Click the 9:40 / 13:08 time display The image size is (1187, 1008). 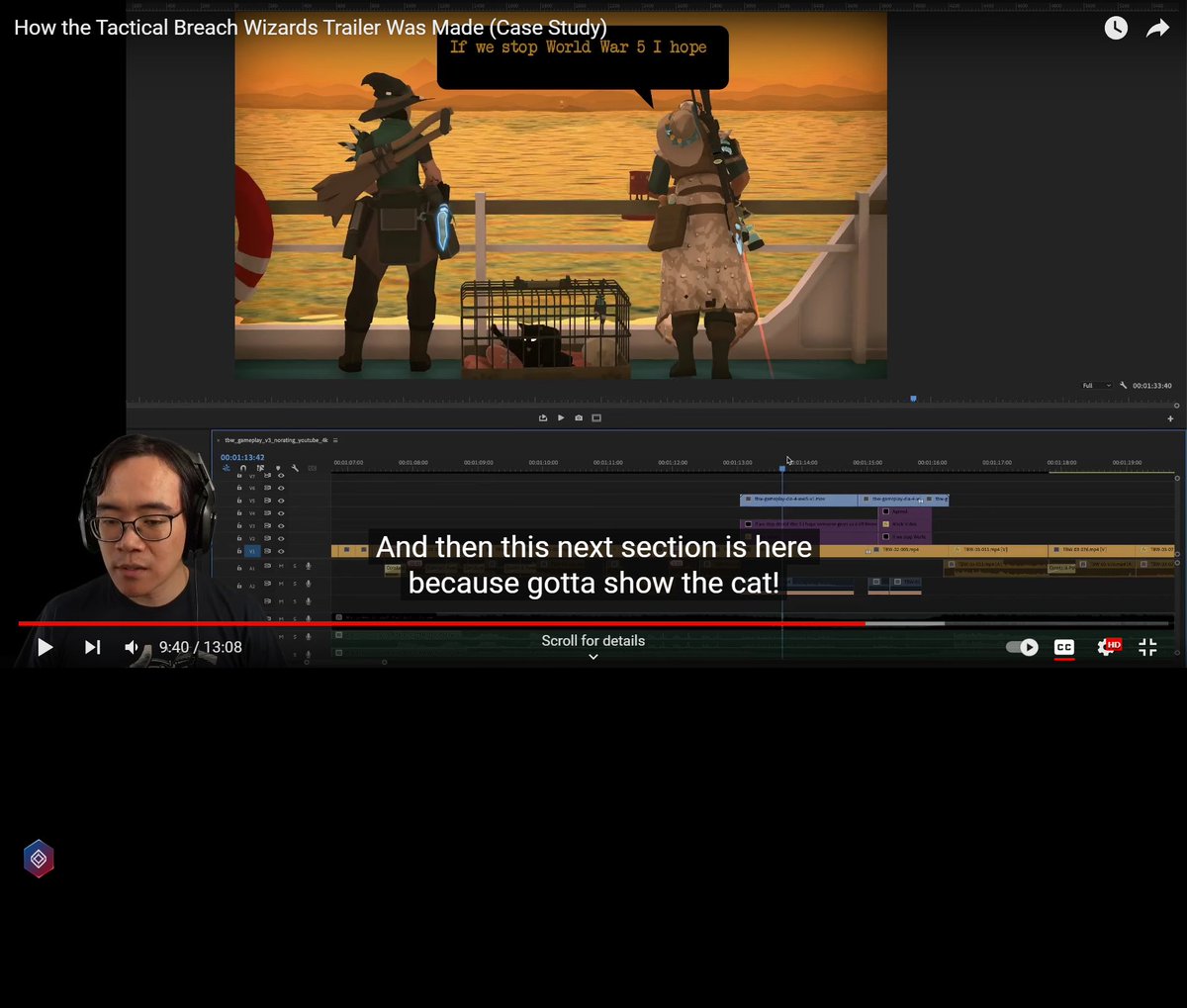[201, 647]
